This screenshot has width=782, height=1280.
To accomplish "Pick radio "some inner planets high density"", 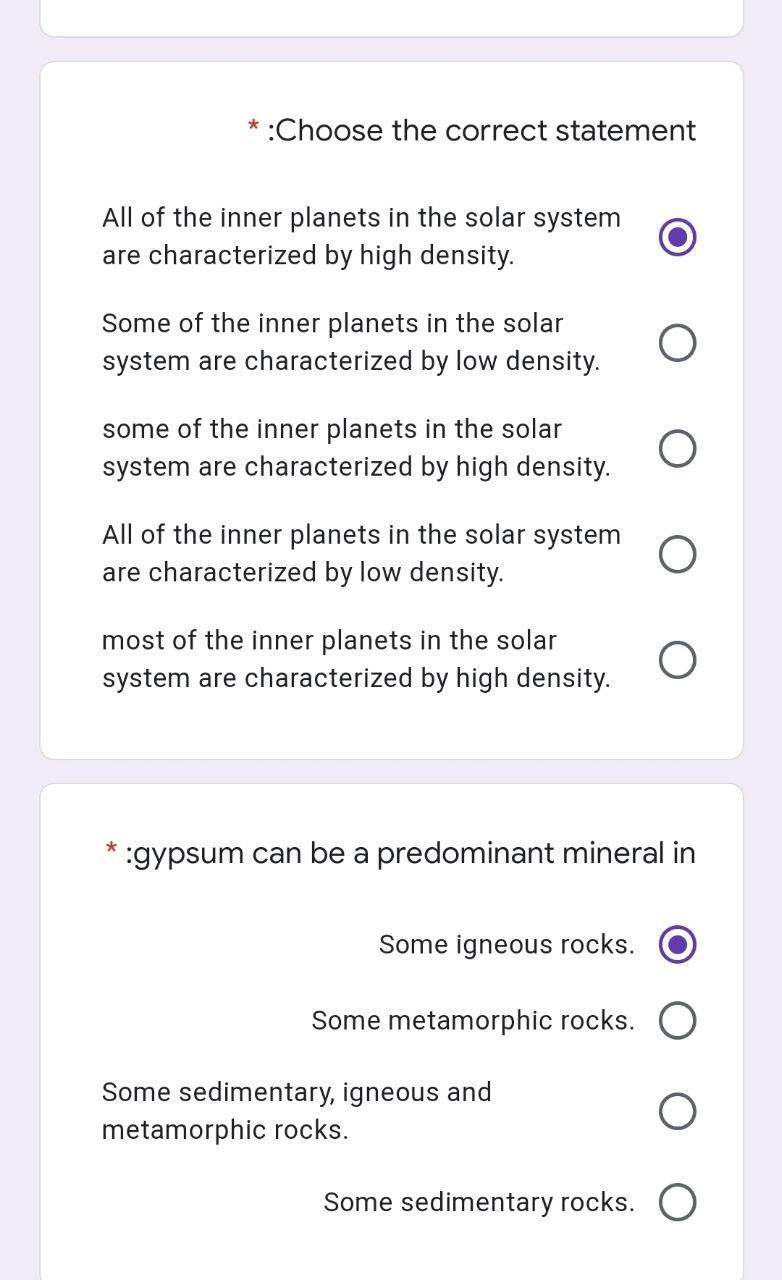I will [x=678, y=448].
